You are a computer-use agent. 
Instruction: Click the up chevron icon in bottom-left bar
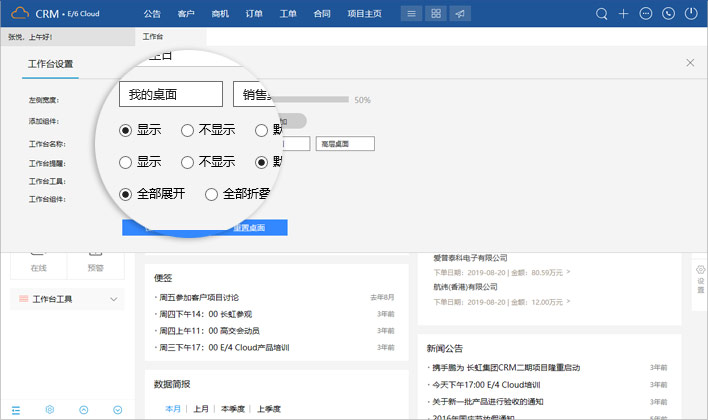(83, 410)
